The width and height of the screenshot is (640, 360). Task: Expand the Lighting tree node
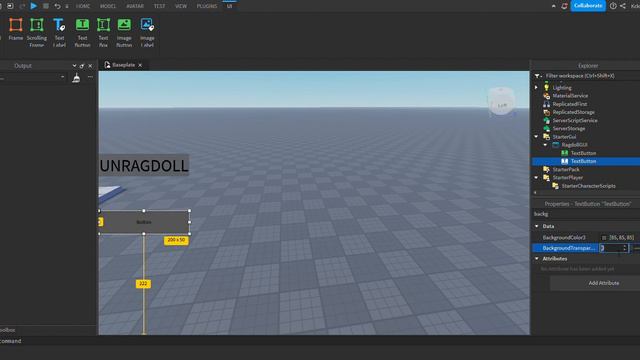pos(536,87)
